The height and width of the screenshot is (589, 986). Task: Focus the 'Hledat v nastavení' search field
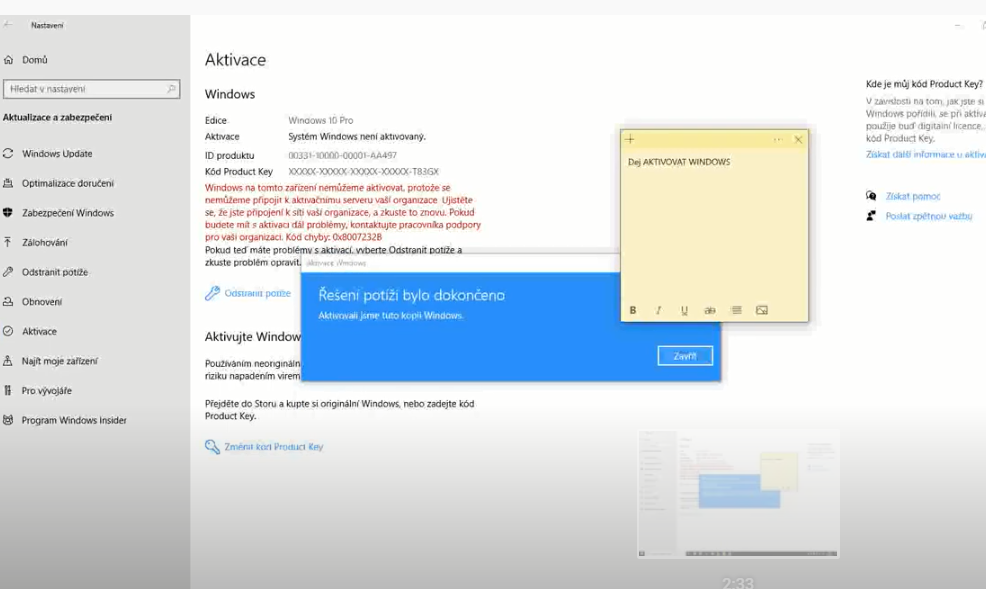pos(91,89)
